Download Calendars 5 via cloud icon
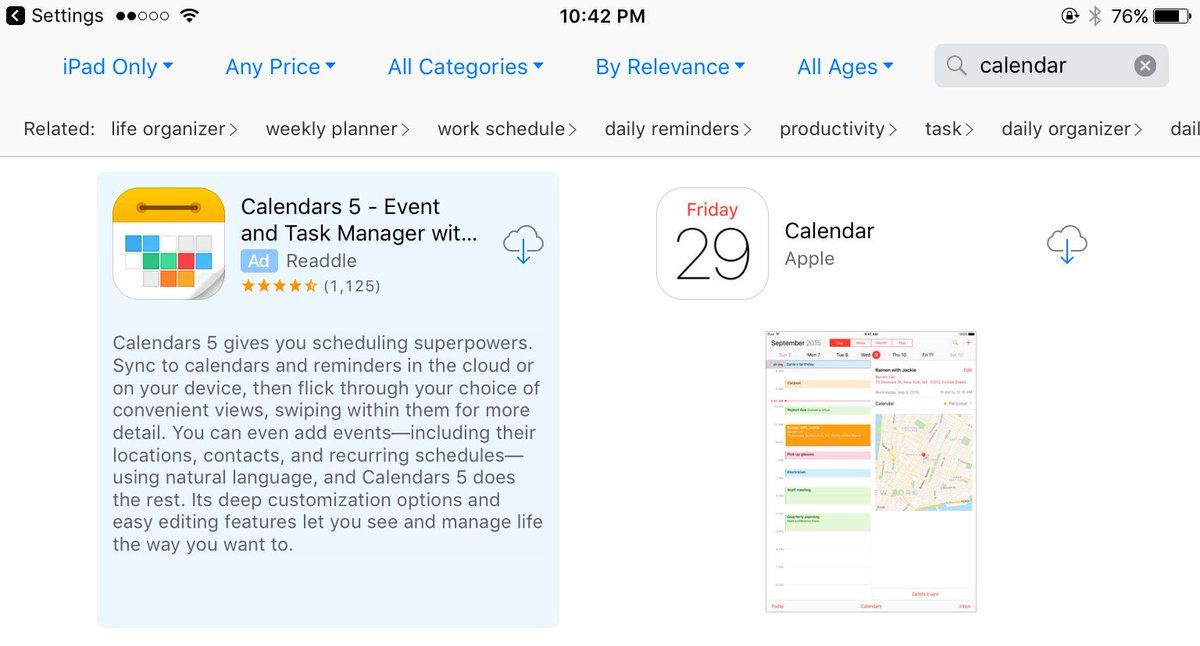1200x646 pixels. 523,244
